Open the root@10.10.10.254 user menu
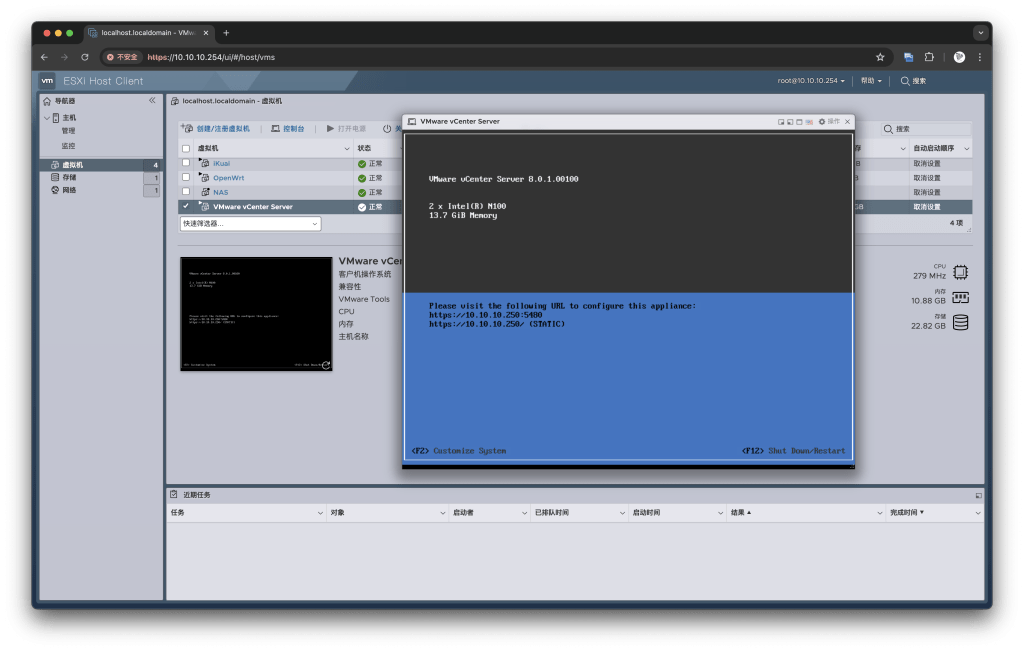Image resolution: width=1024 pixels, height=651 pixels. click(x=810, y=81)
